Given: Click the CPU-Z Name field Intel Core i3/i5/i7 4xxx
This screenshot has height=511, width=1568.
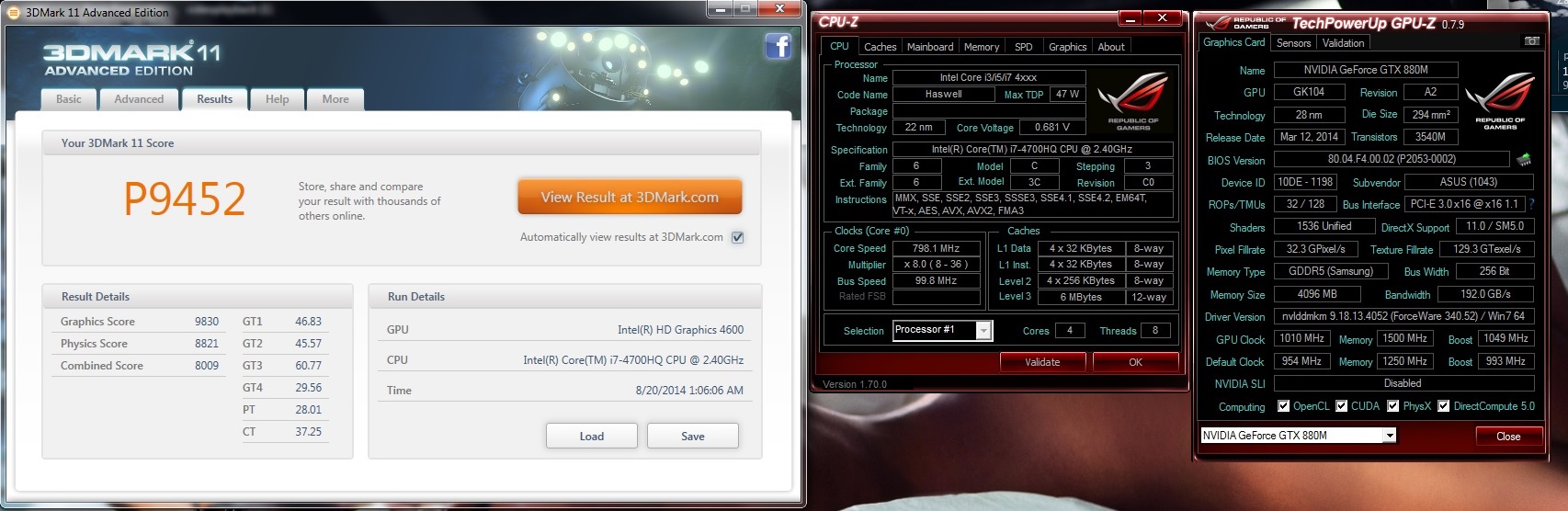Looking at the screenshot, I should (988, 77).
